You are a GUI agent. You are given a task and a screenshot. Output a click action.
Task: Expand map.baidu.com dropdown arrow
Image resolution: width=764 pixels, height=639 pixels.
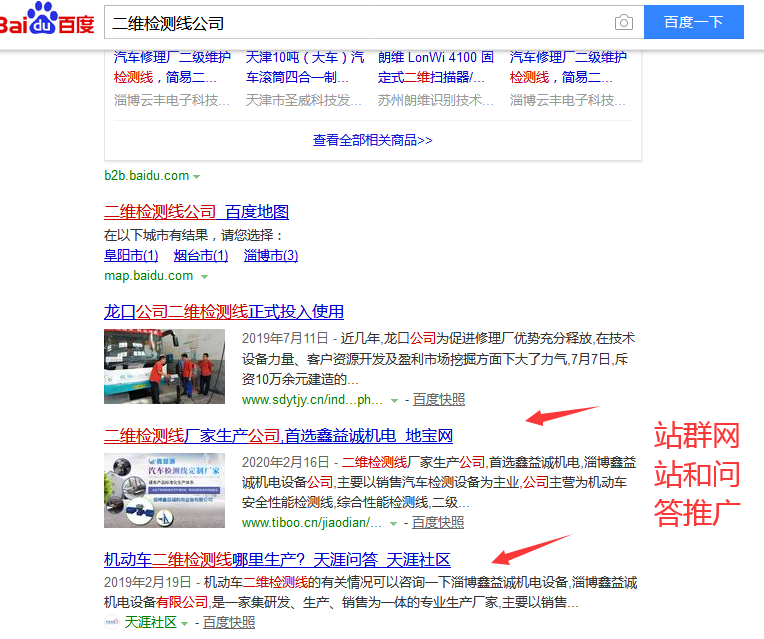click(x=205, y=277)
